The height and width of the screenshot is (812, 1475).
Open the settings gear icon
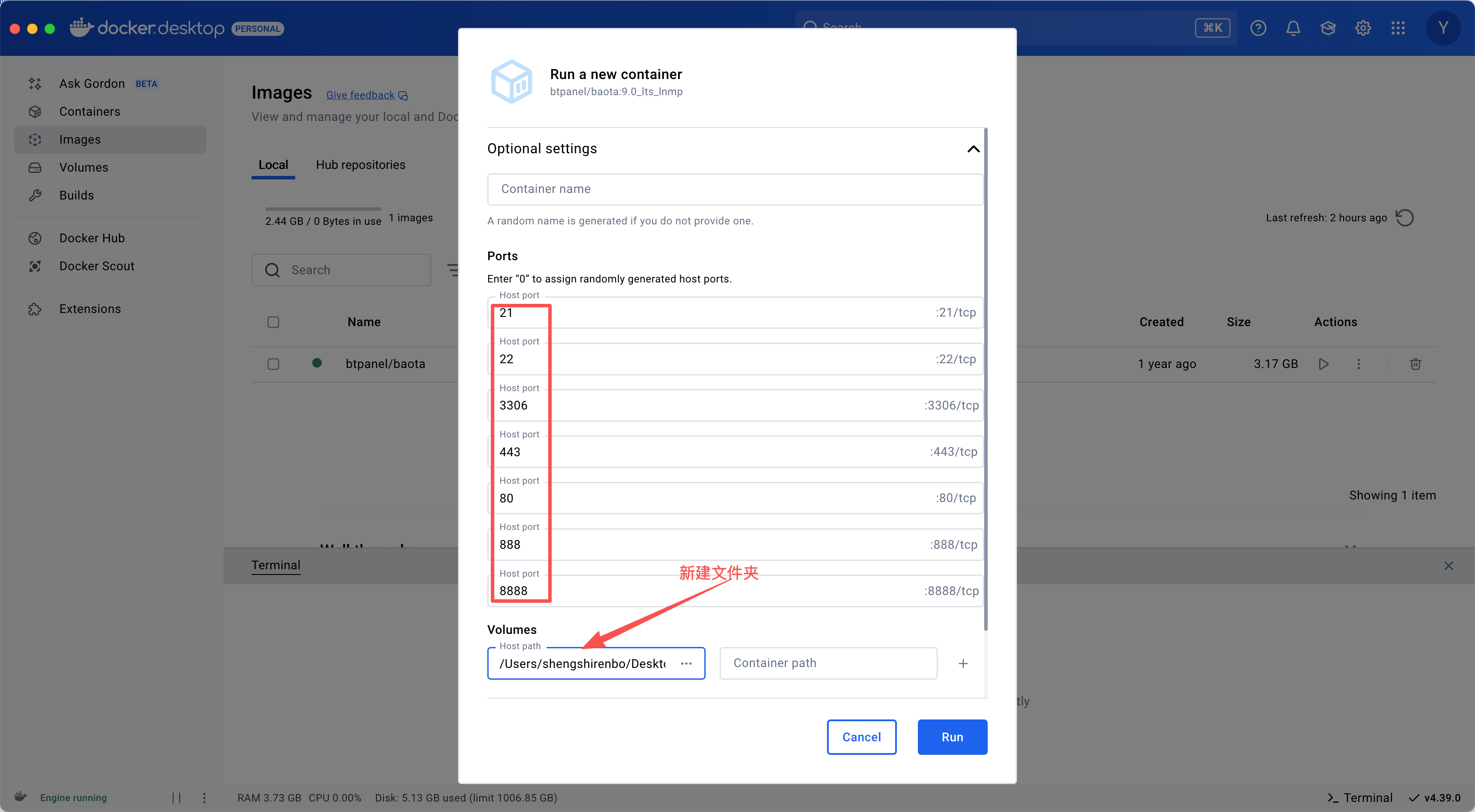pyautogui.click(x=1363, y=28)
